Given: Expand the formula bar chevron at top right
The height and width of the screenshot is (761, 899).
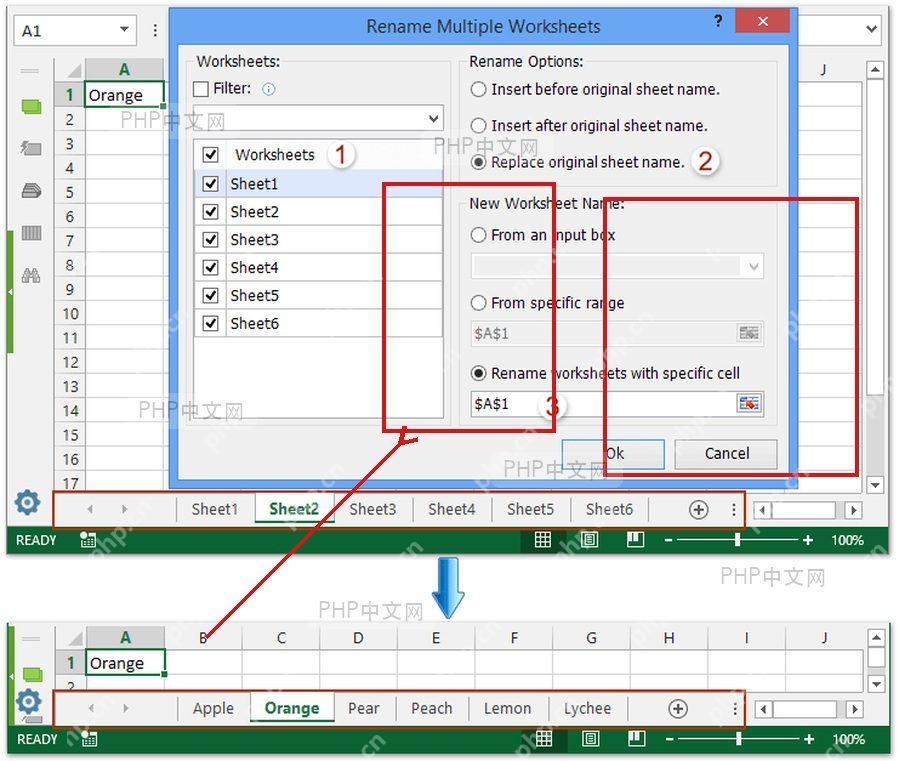Looking at the screenshot, I should coord(871,29).
